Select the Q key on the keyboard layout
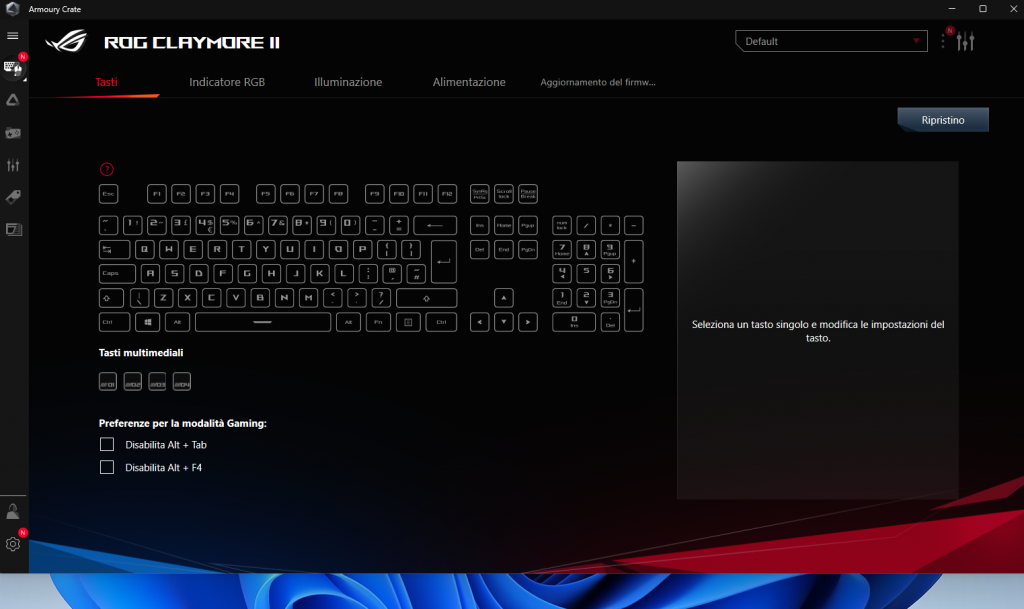The width and height of the screenshot is (1024, 609). click(x=144, y=249)
